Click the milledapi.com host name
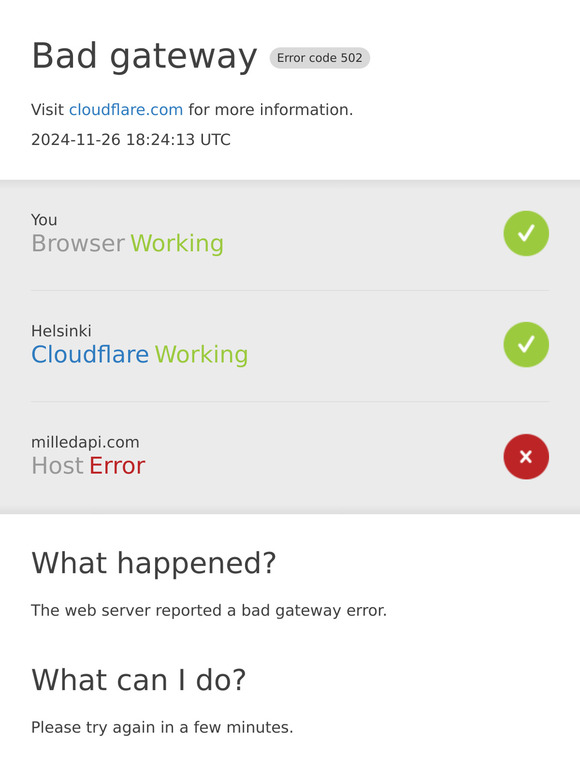The height and width of the screenshot is (774, 580). pos(85,442)
